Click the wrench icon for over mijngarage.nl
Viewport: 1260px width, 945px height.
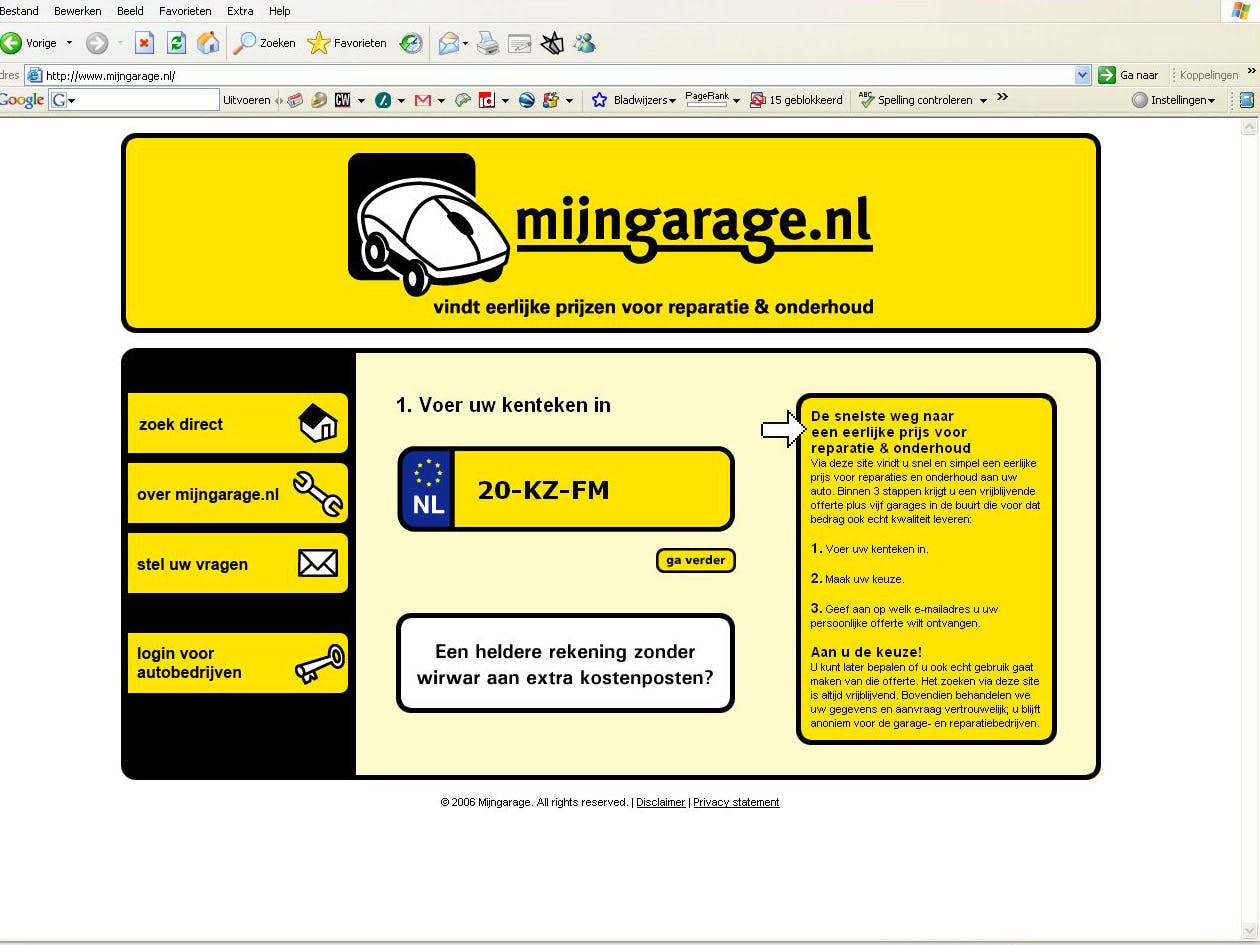click(318, 493)
